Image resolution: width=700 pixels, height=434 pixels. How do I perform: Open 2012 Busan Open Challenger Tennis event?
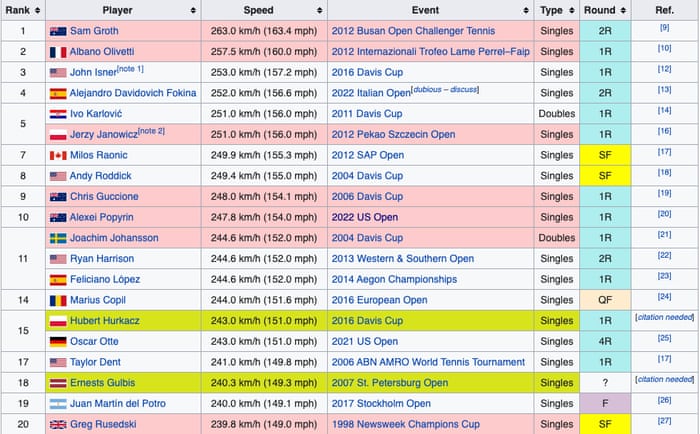[x=413, y=31]
